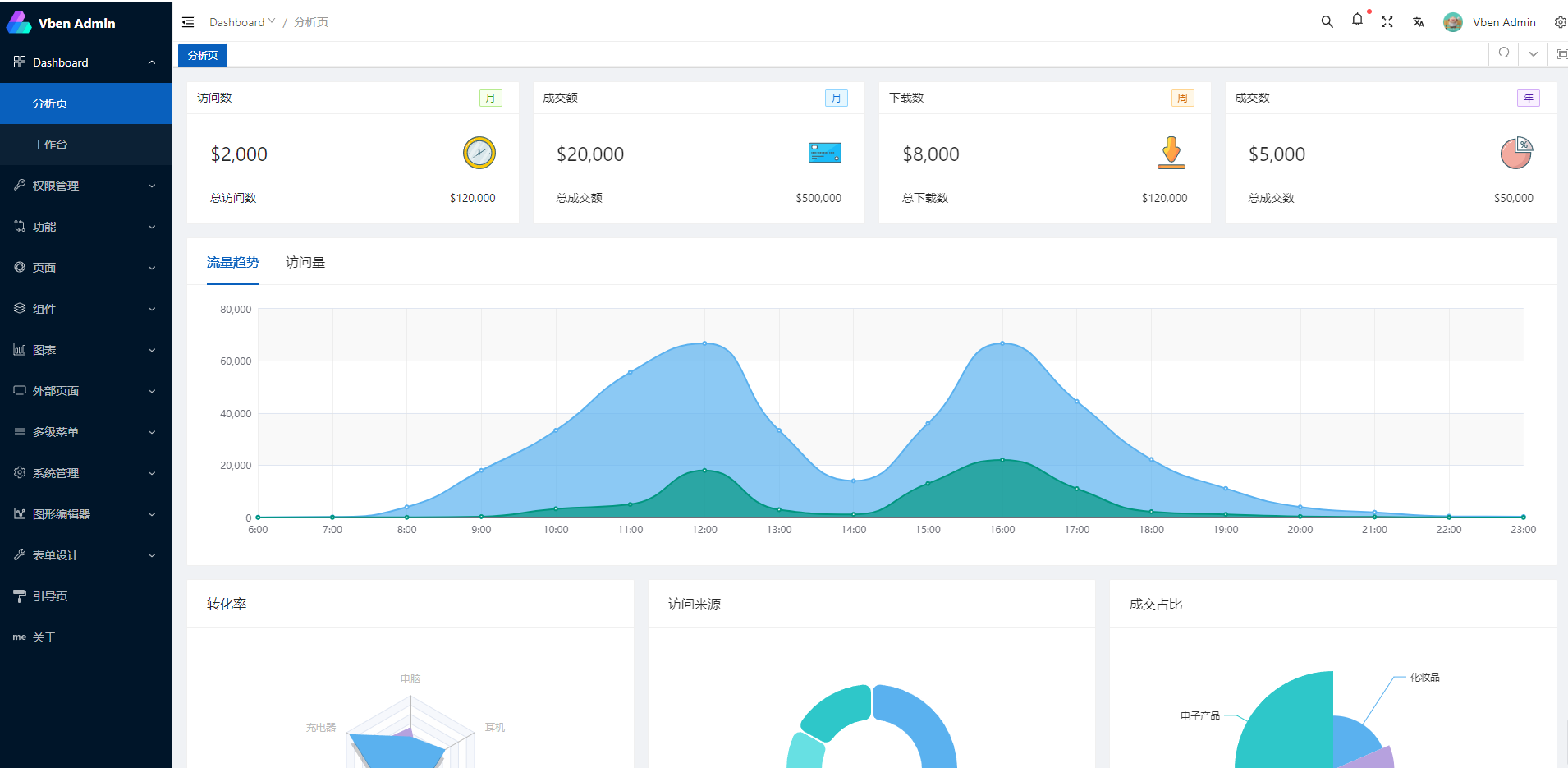Select 工作台 in the sidebar

[86, 145]
